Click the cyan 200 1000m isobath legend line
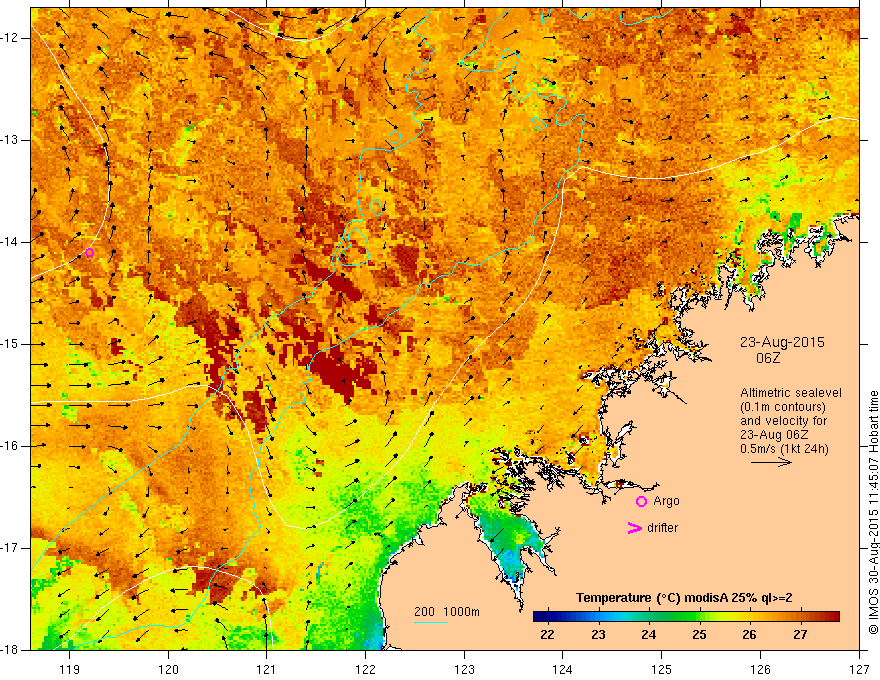880x680 pixels. [431, 622]
